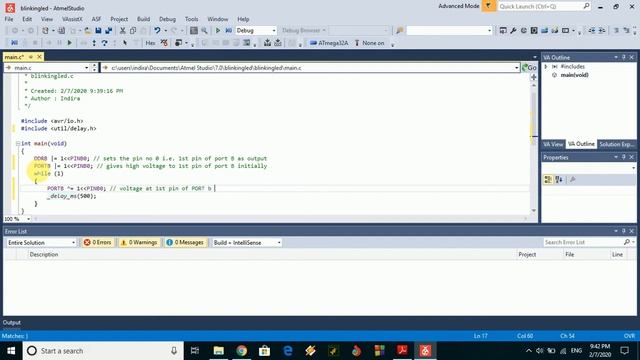Open the Edit menu
This screenshot has height=360, width=640.
click(27, 19)
